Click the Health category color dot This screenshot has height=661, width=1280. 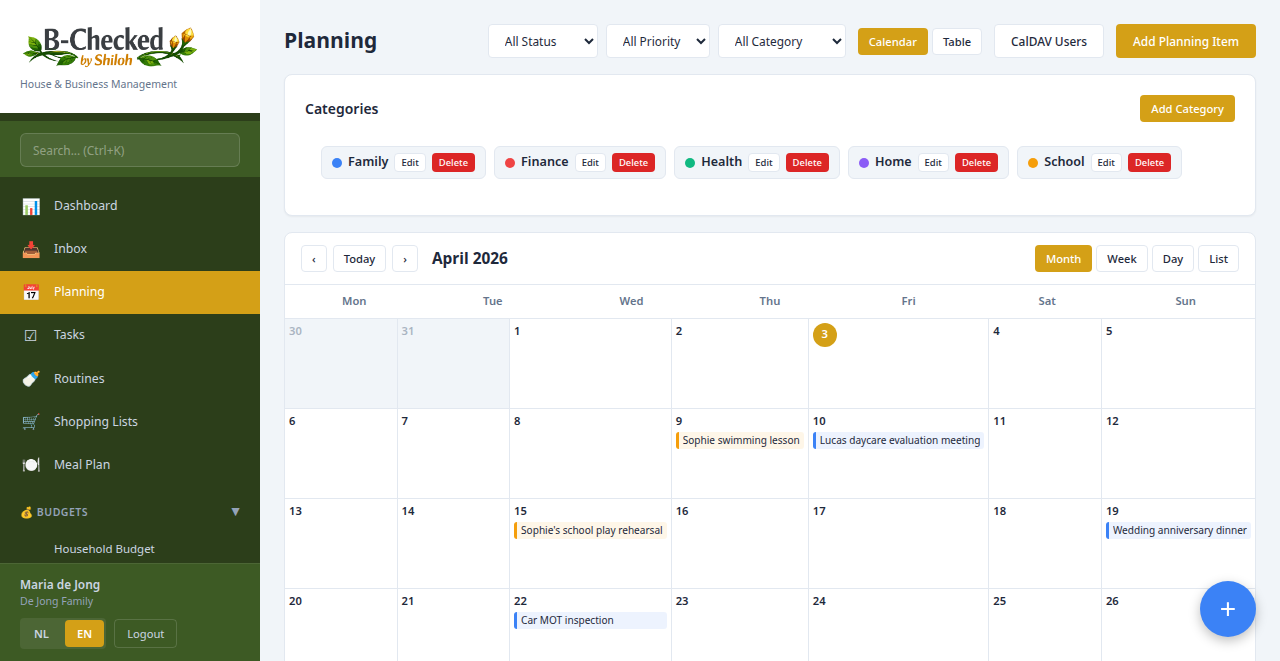coord(688,161)
